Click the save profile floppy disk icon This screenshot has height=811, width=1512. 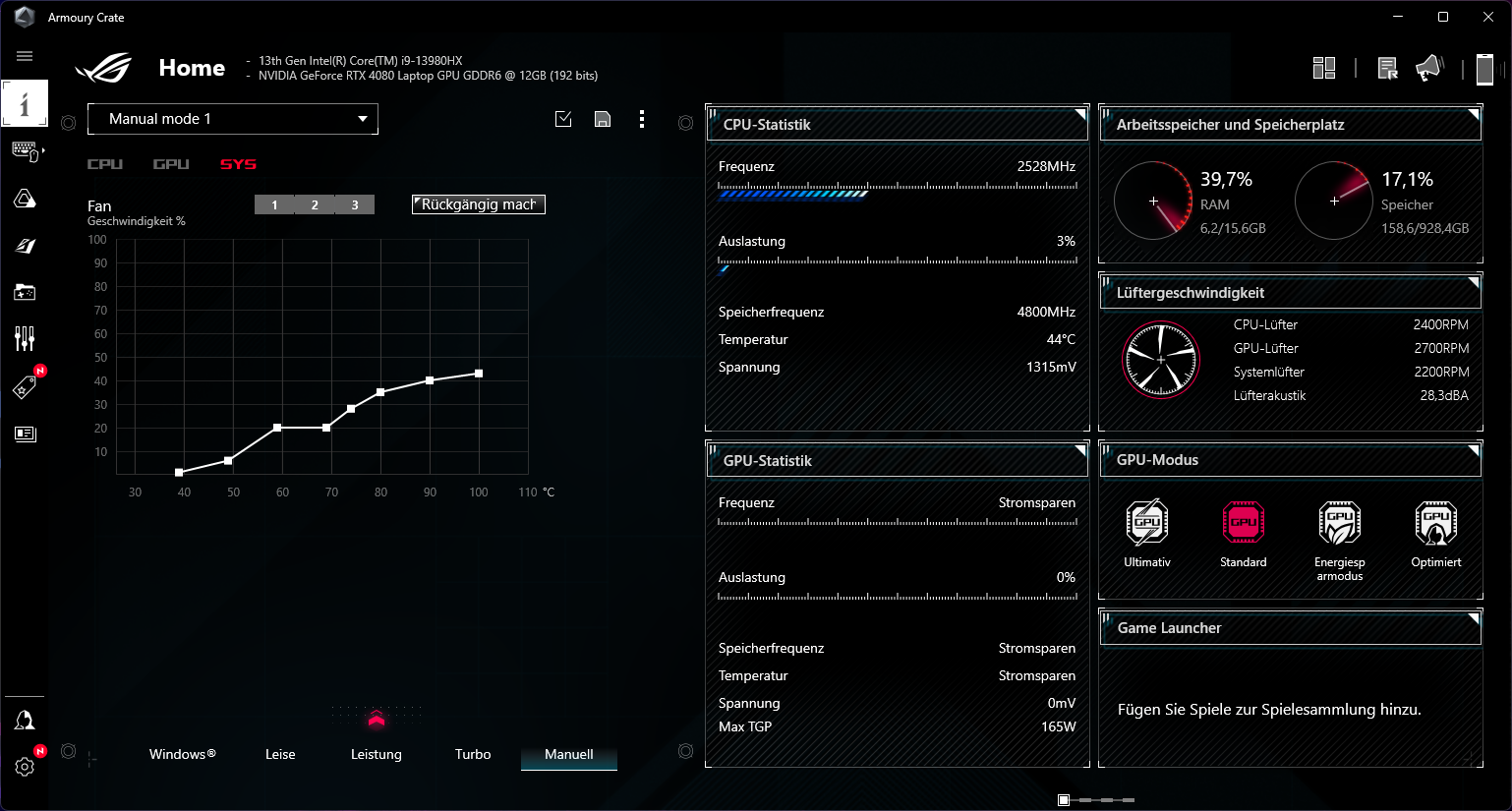click(x=603, y=119)
